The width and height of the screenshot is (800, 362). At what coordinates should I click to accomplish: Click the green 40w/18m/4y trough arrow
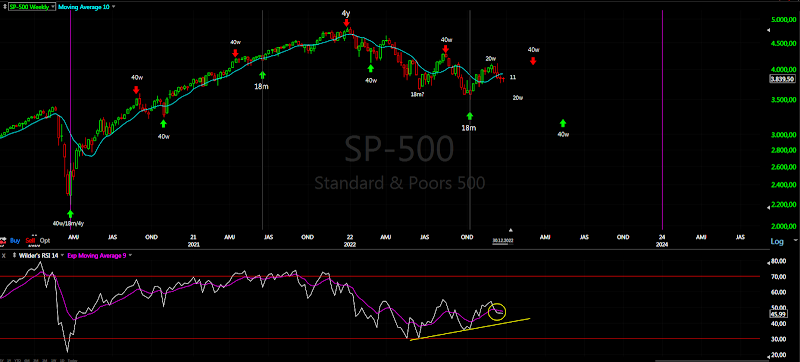tap(70, 214)
